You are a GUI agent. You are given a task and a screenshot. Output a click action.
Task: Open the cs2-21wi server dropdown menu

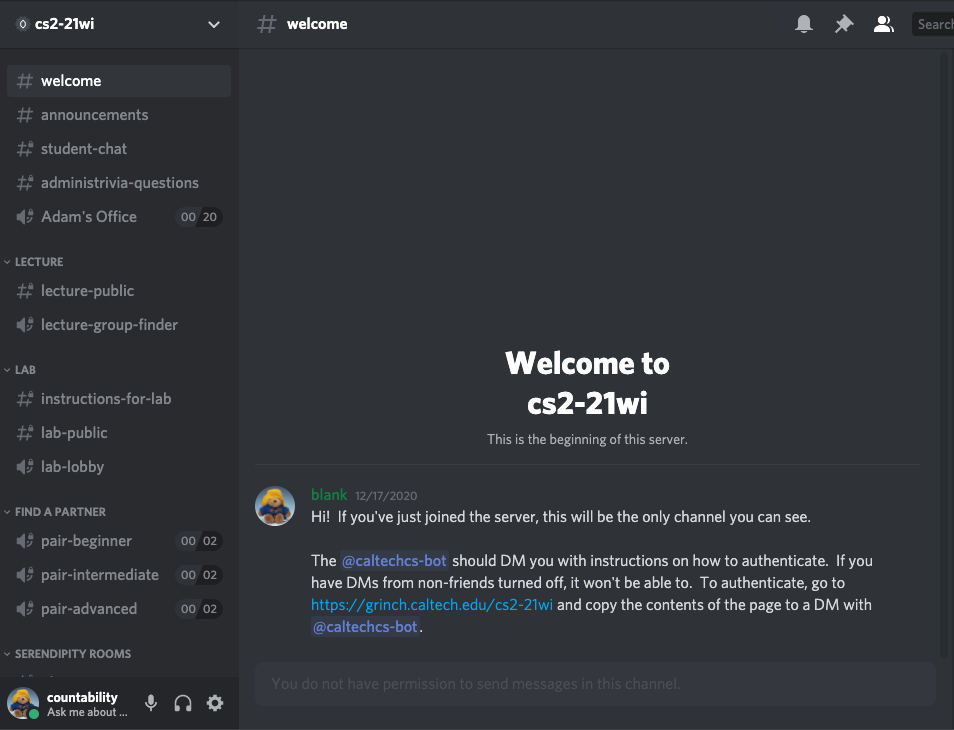tap(214, 23)
